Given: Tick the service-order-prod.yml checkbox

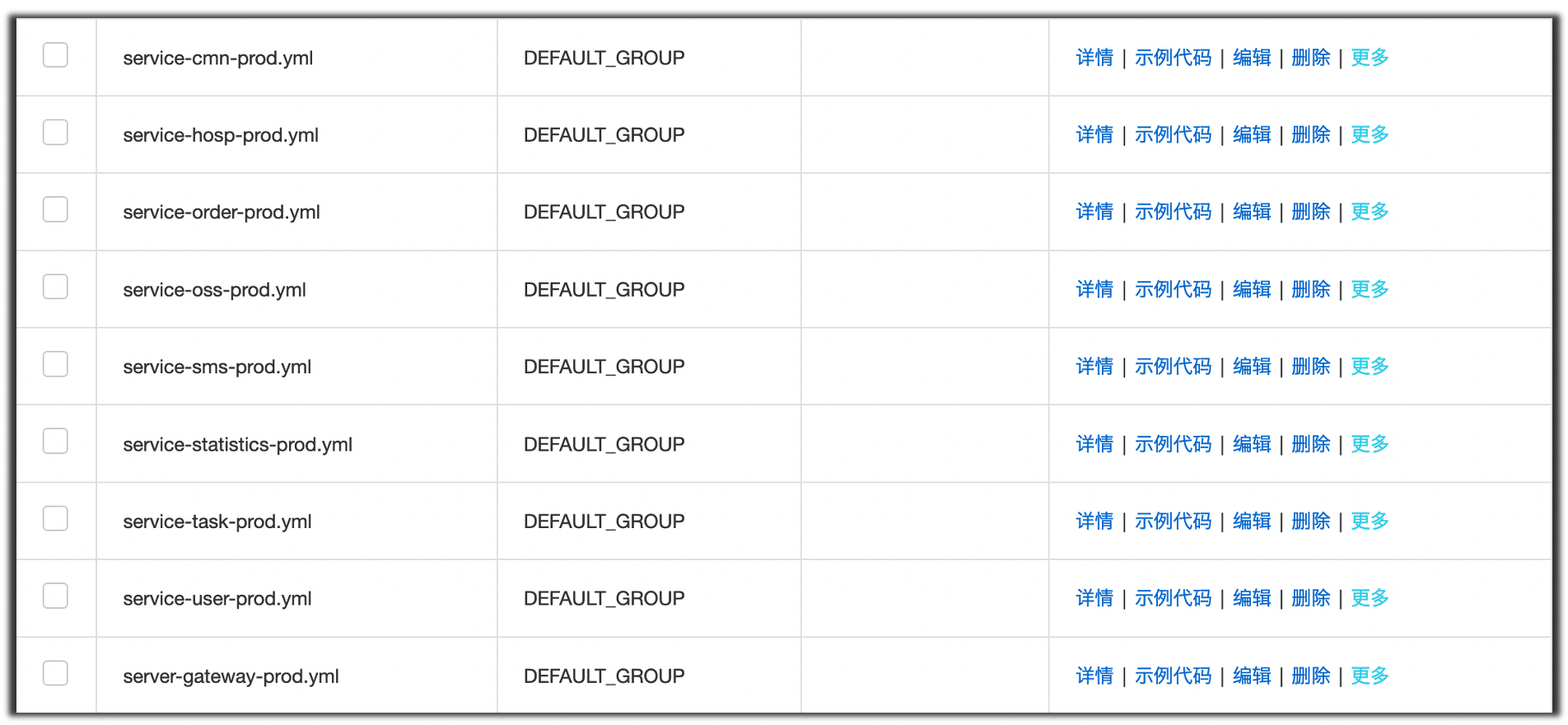Looking at the screenshot, I should tap(55, 210).
